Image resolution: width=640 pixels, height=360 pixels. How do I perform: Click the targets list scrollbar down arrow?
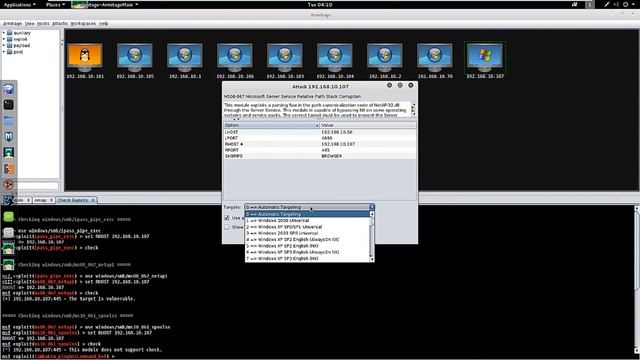371,259
